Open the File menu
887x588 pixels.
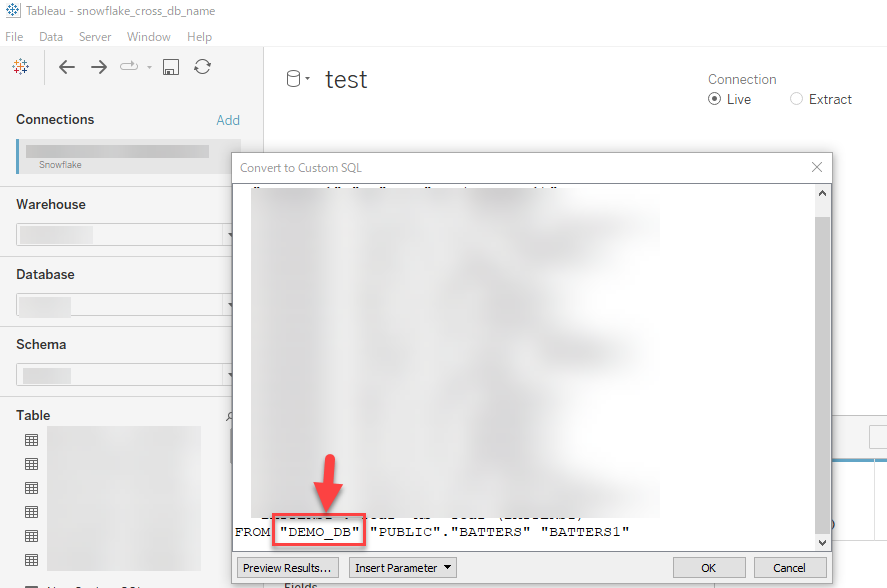tap(14, 37)
